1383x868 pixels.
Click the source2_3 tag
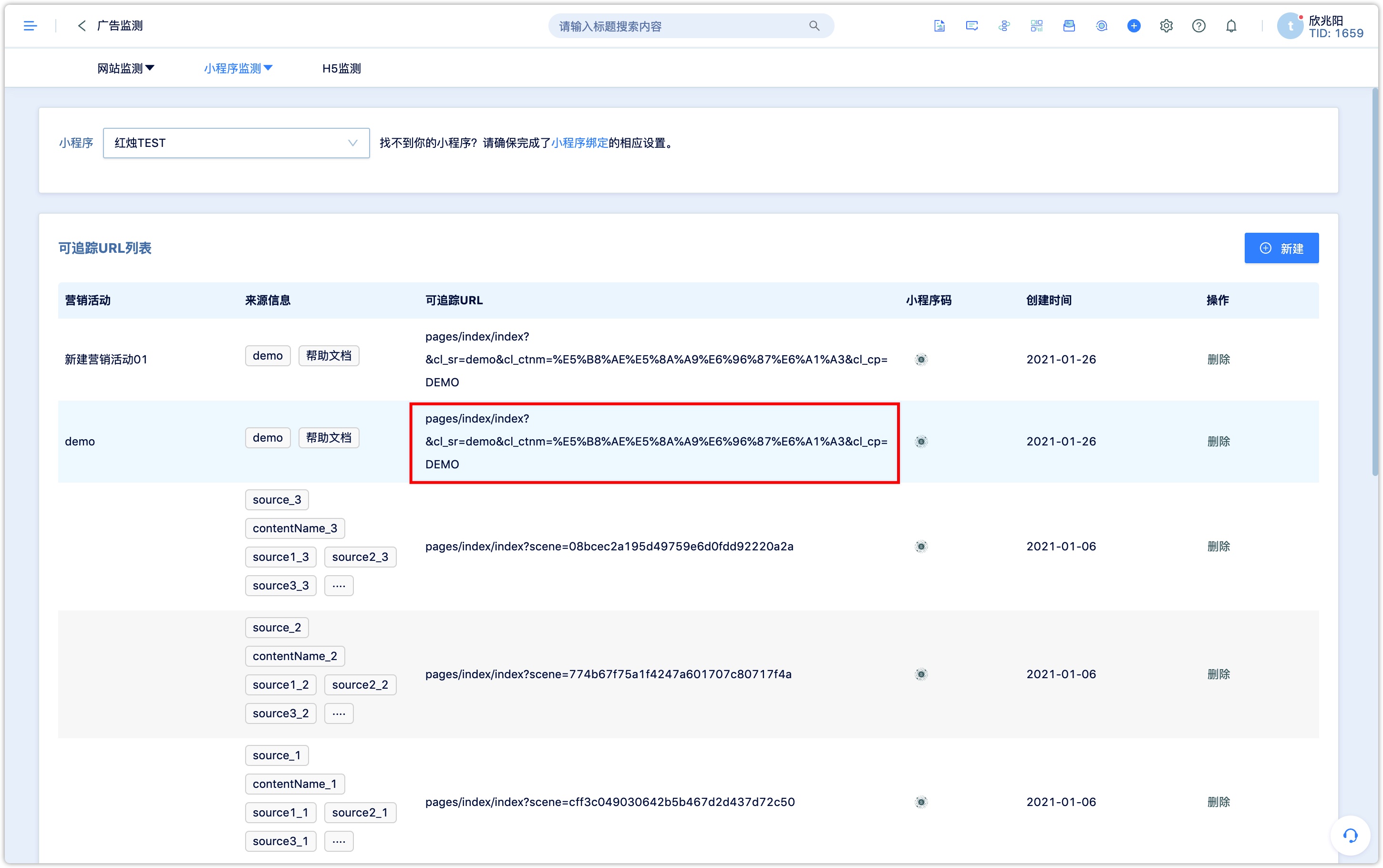[360, 557]
